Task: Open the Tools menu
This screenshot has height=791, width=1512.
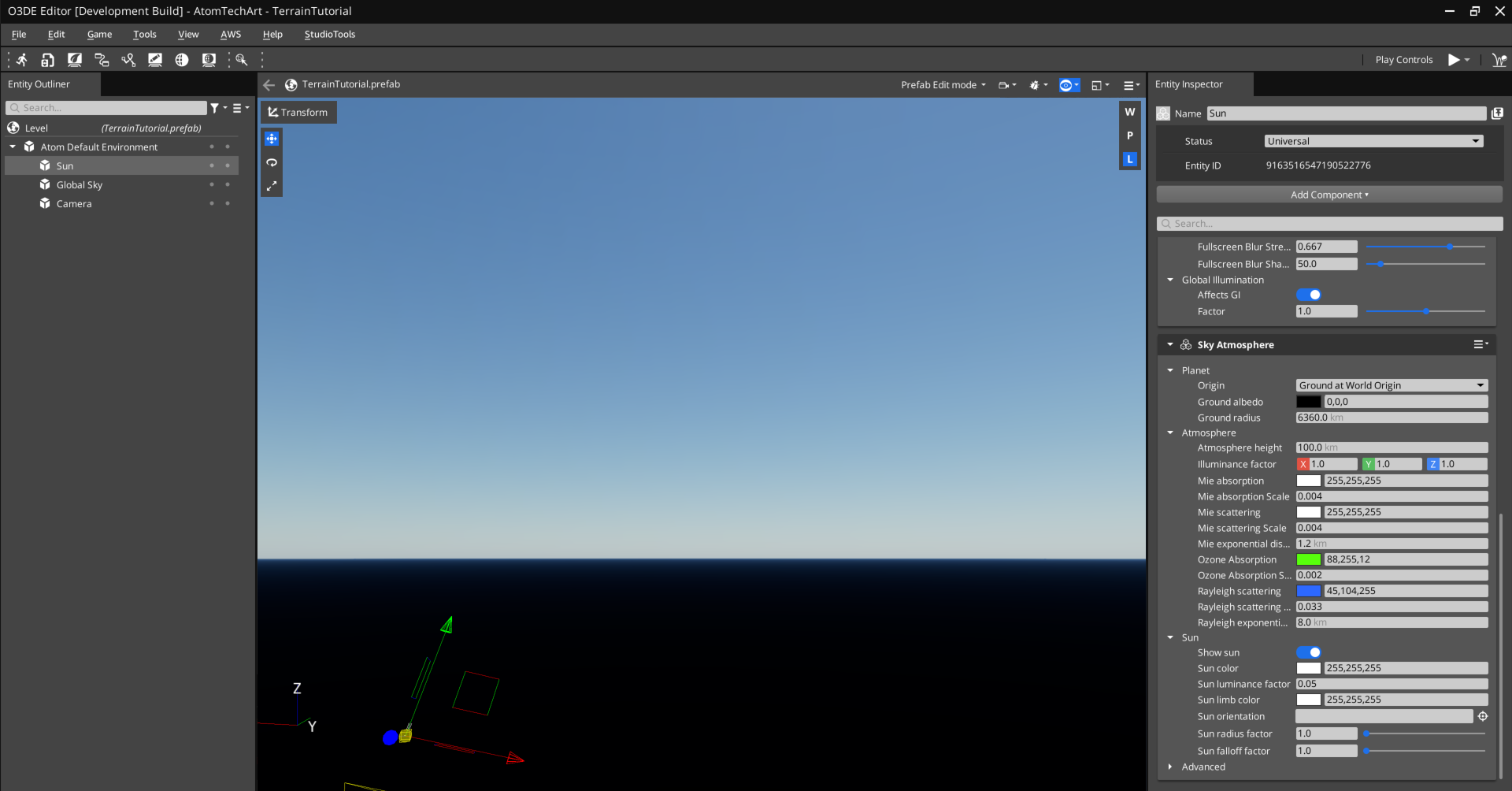Action: pyautogui.click(x=144, y=35)
